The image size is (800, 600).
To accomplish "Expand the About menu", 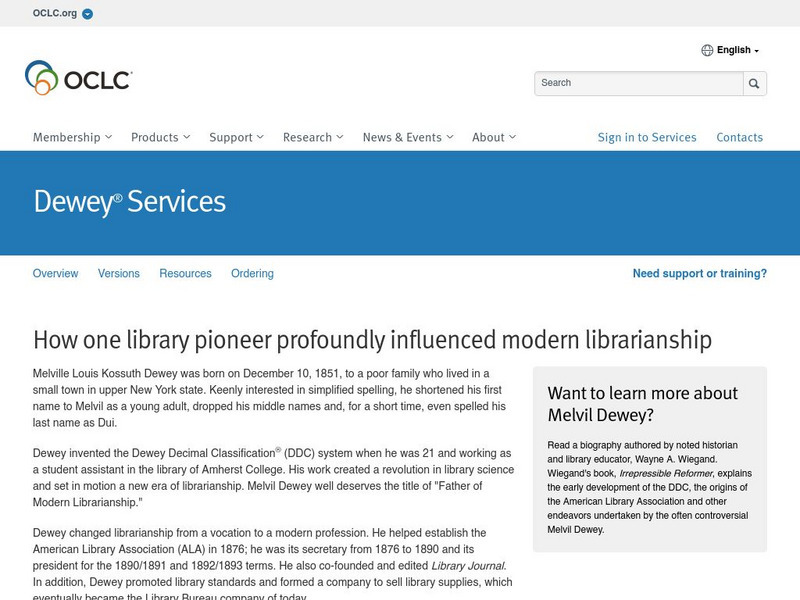I will tap(493, 137).
